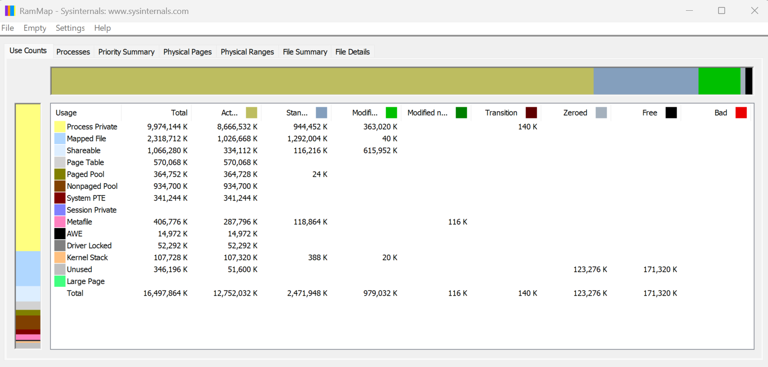Click the Large Page green swatch
This screenshot has height=367, width=768.
point(60,281)
